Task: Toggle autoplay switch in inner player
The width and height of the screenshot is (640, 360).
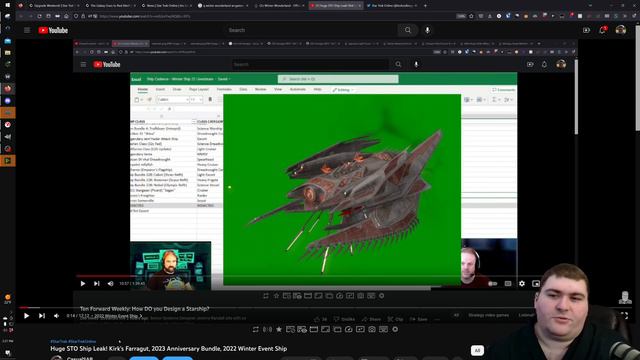Action: [x=493, y=283]
